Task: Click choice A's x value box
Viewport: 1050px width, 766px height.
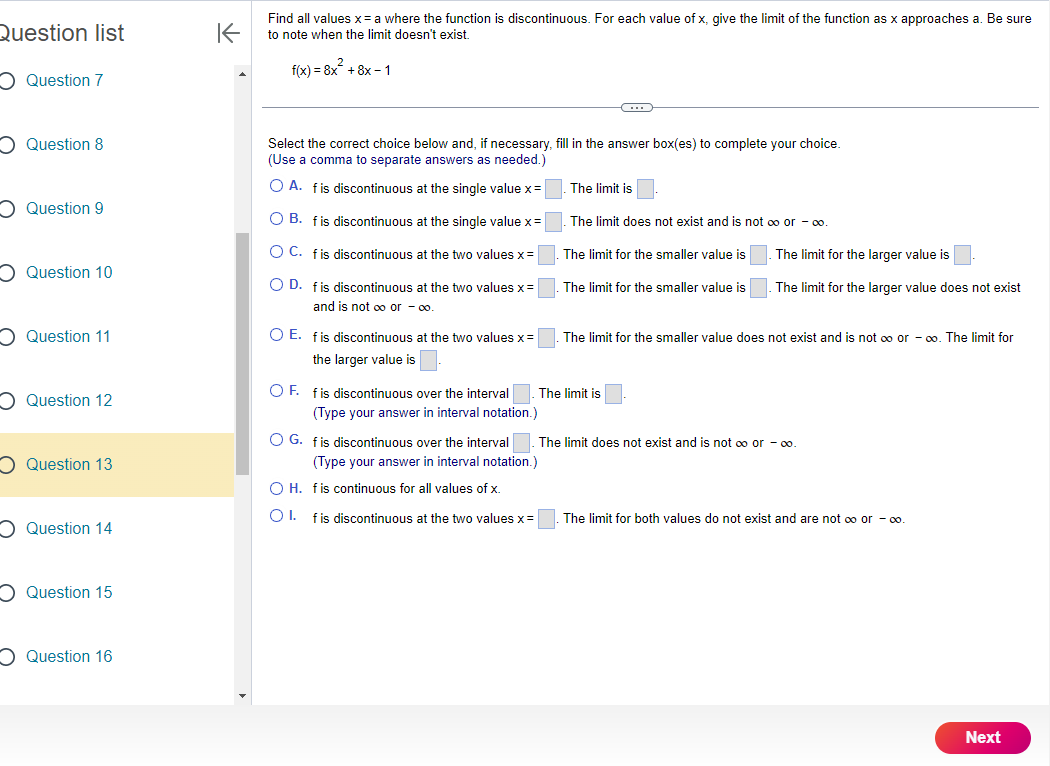Action: 553,189
